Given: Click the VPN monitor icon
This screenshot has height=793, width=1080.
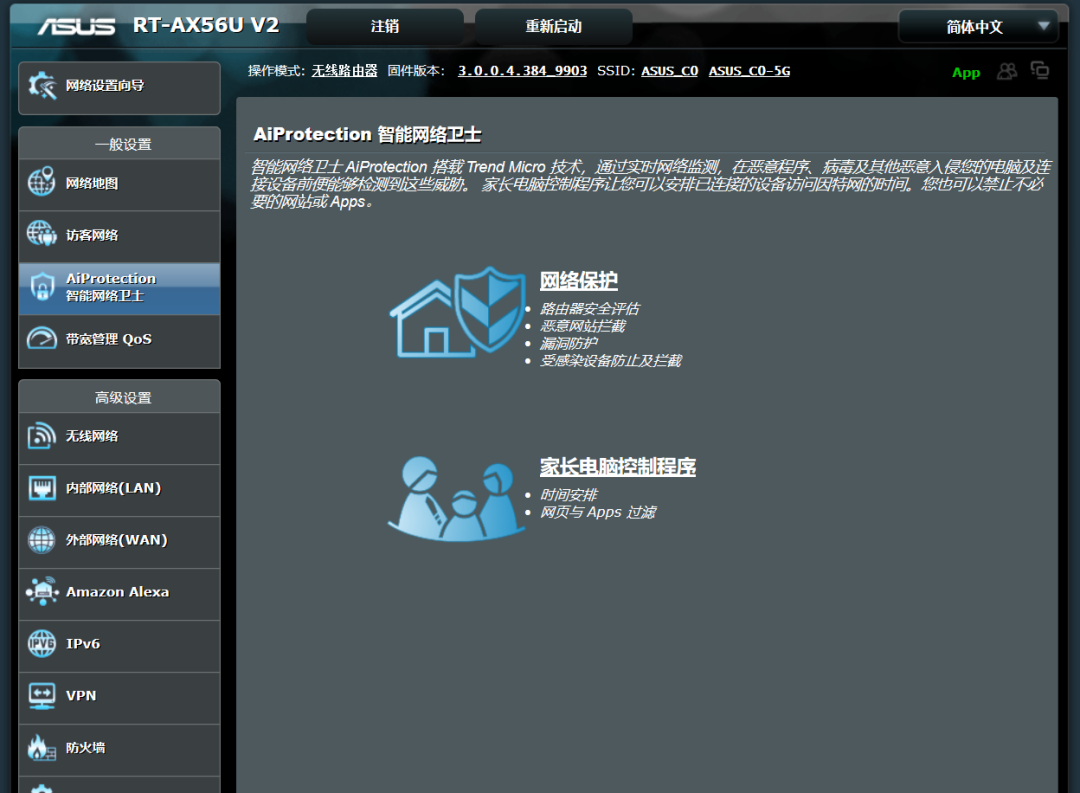Looking at the screenshot, I should 41,695.
